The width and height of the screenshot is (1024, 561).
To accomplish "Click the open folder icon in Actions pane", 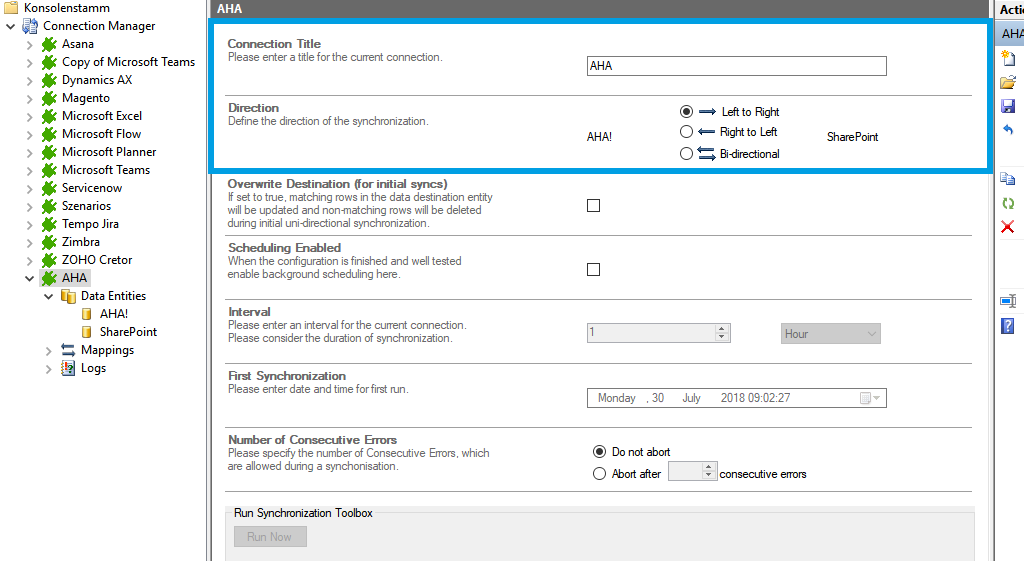I will [1008, 82].
